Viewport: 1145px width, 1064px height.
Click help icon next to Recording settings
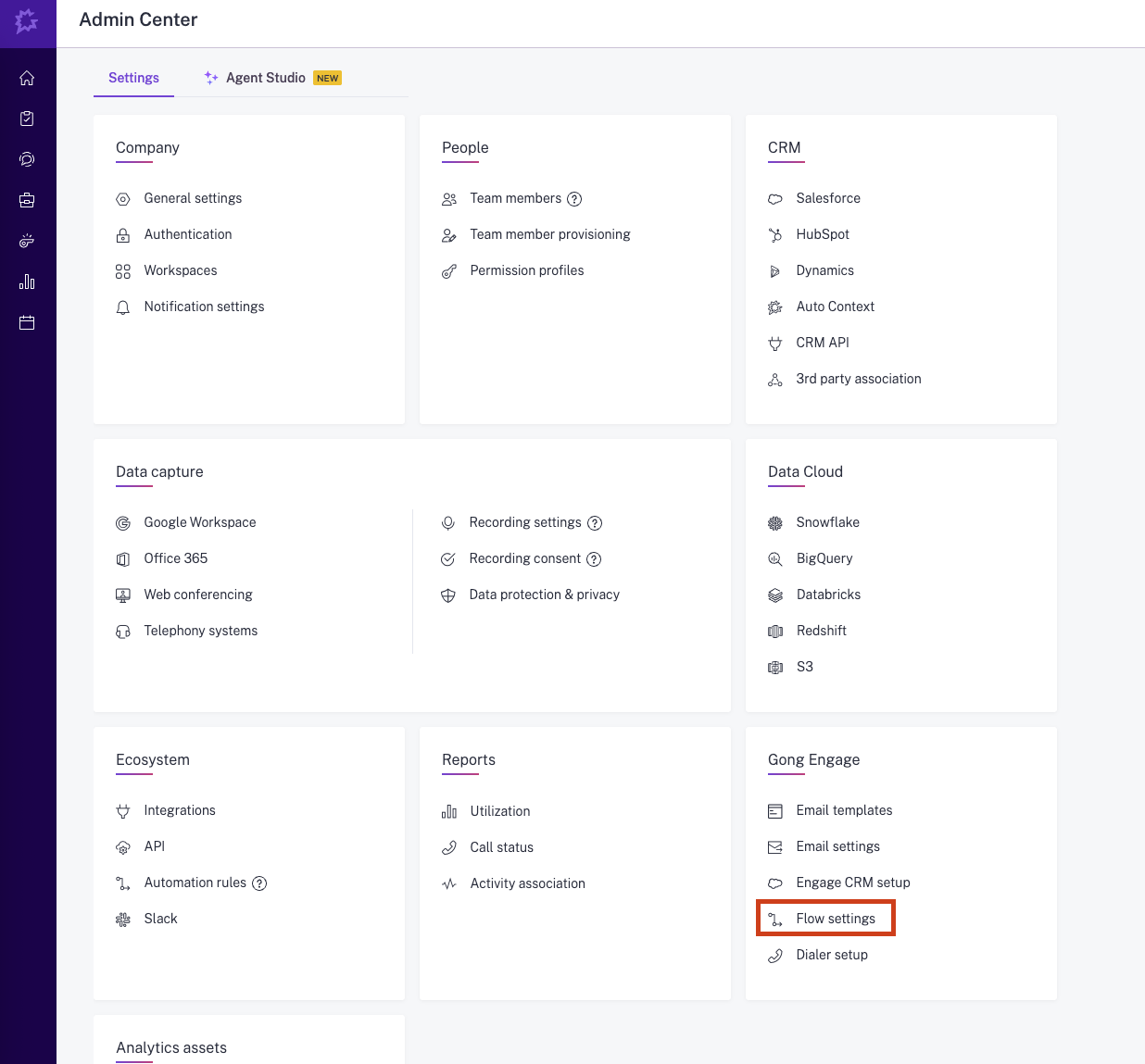coord(595,523)
